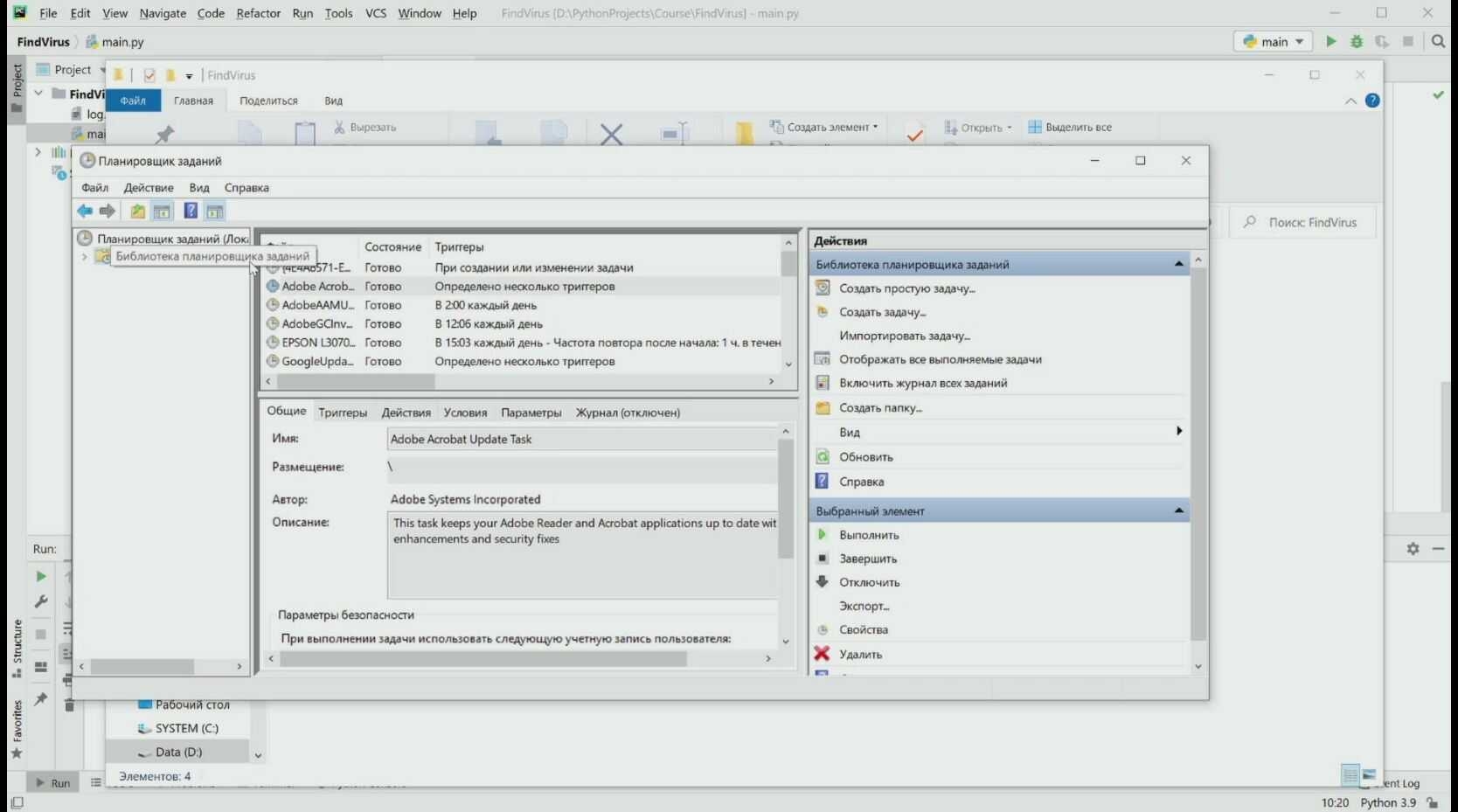The image size is (1458, 812).
Task: Click the pin icon in PyCharm Run panel
Action: coord(40,698)
